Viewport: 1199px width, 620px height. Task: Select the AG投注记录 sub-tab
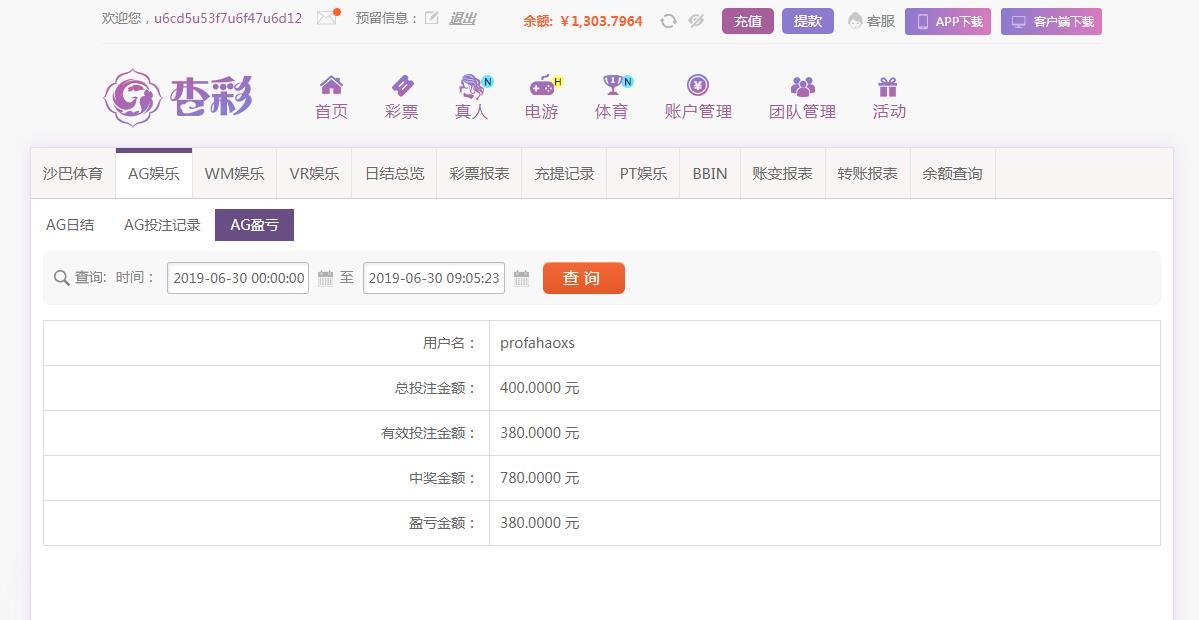162,225
